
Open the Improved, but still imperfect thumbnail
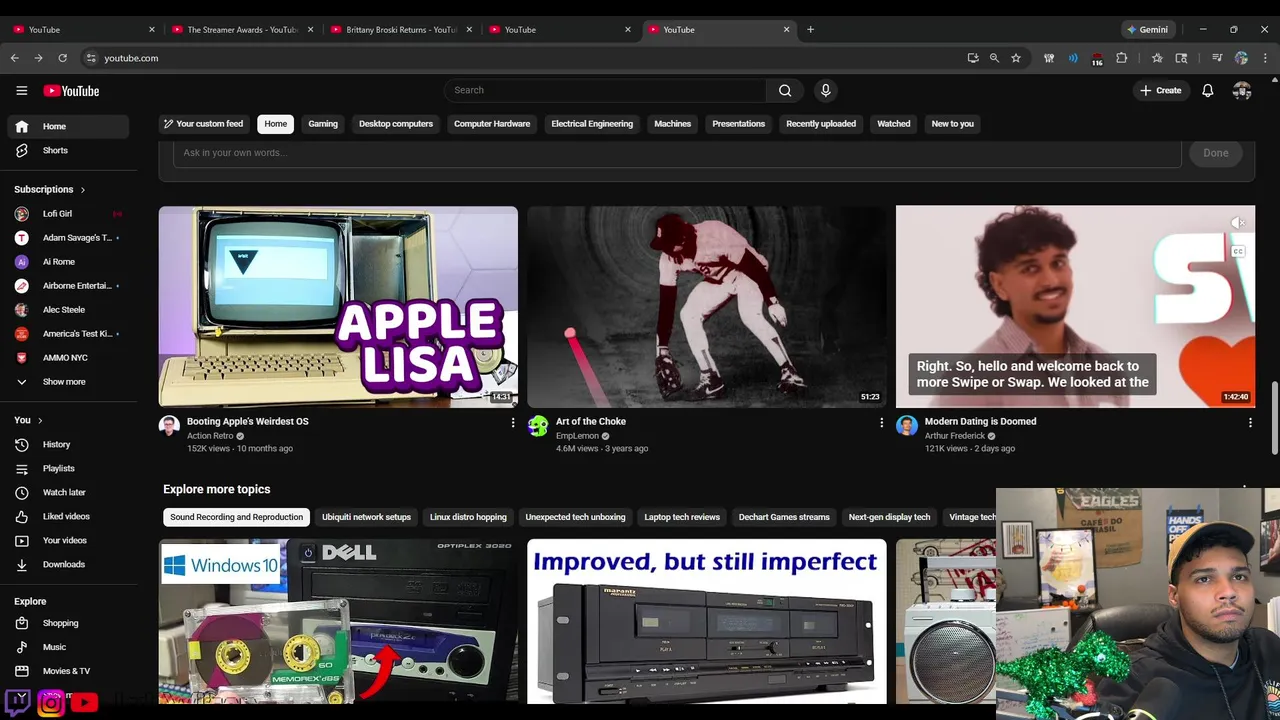pyautogui.click(x=707, y=621)
